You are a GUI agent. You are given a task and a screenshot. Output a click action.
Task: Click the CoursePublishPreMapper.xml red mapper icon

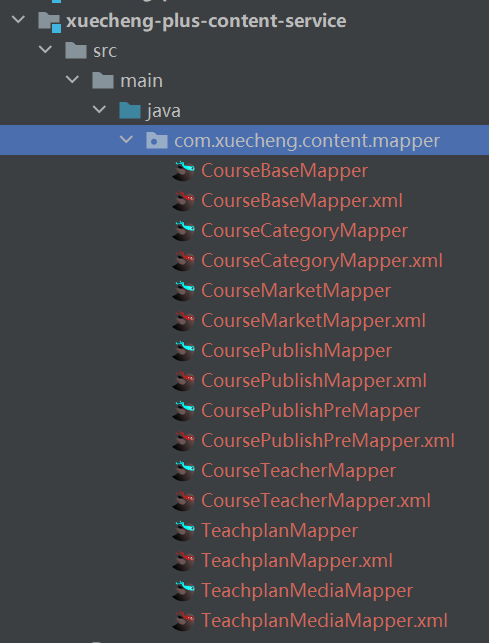tap(183, 441)
